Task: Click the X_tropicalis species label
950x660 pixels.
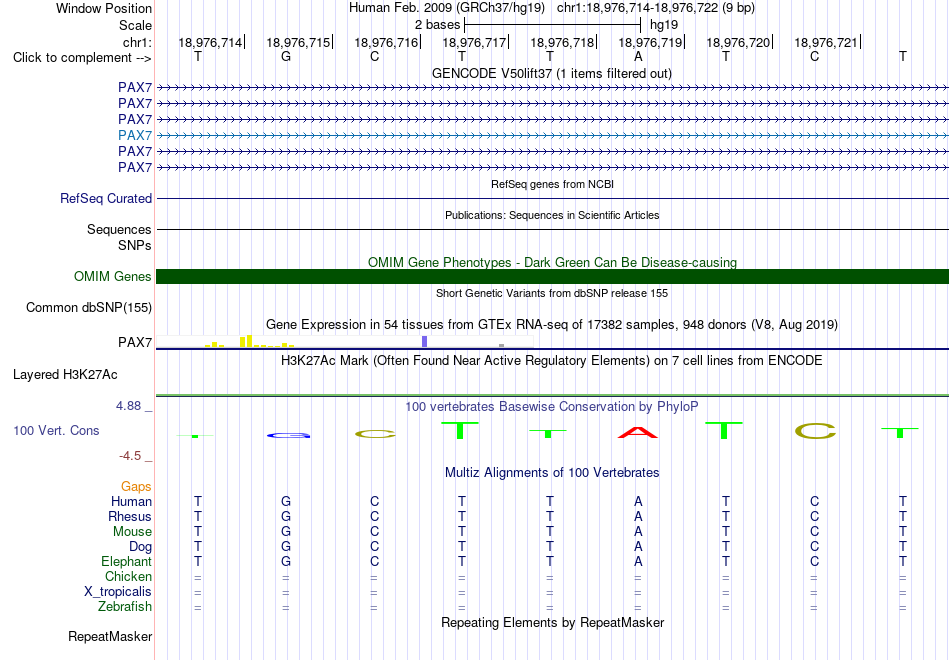Action: [118, 592]
